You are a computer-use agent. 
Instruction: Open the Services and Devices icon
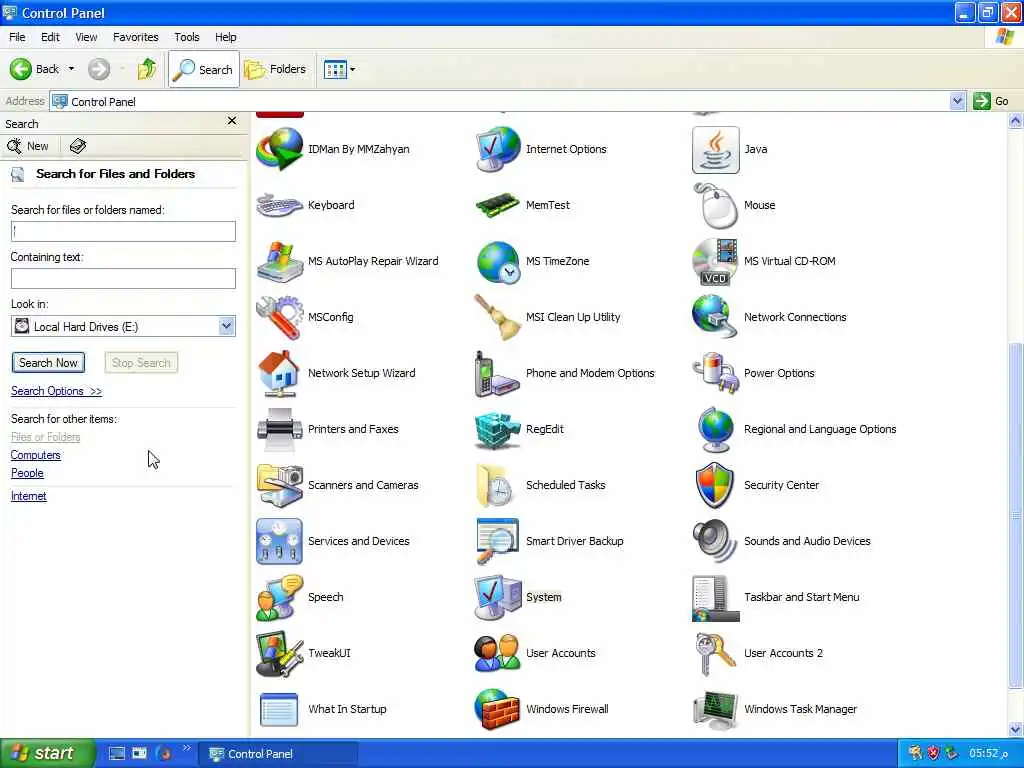pyautogui.click(x=280, y=541)
